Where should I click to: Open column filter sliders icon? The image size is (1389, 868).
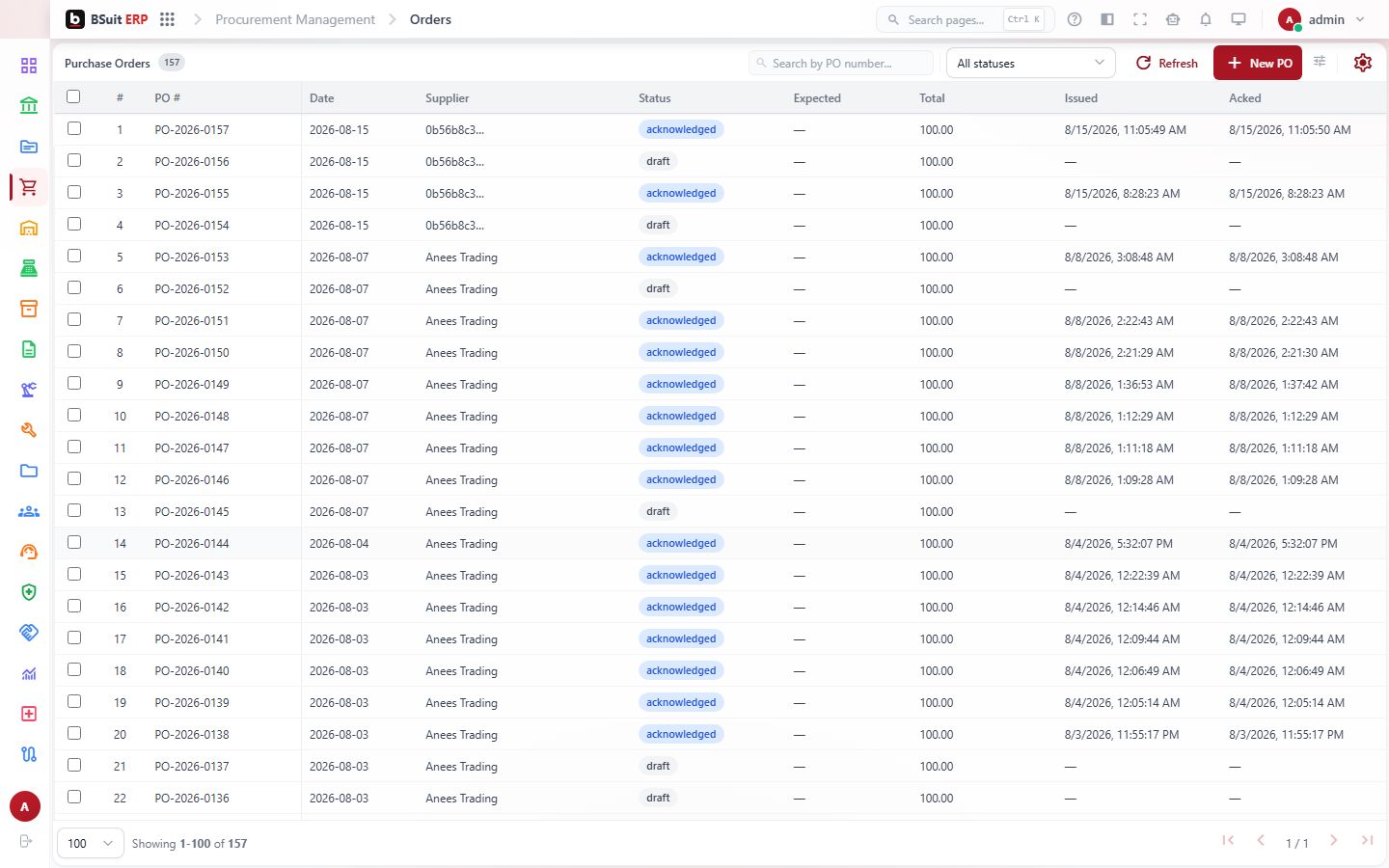pyautogui.click(x=1320, y=62)
